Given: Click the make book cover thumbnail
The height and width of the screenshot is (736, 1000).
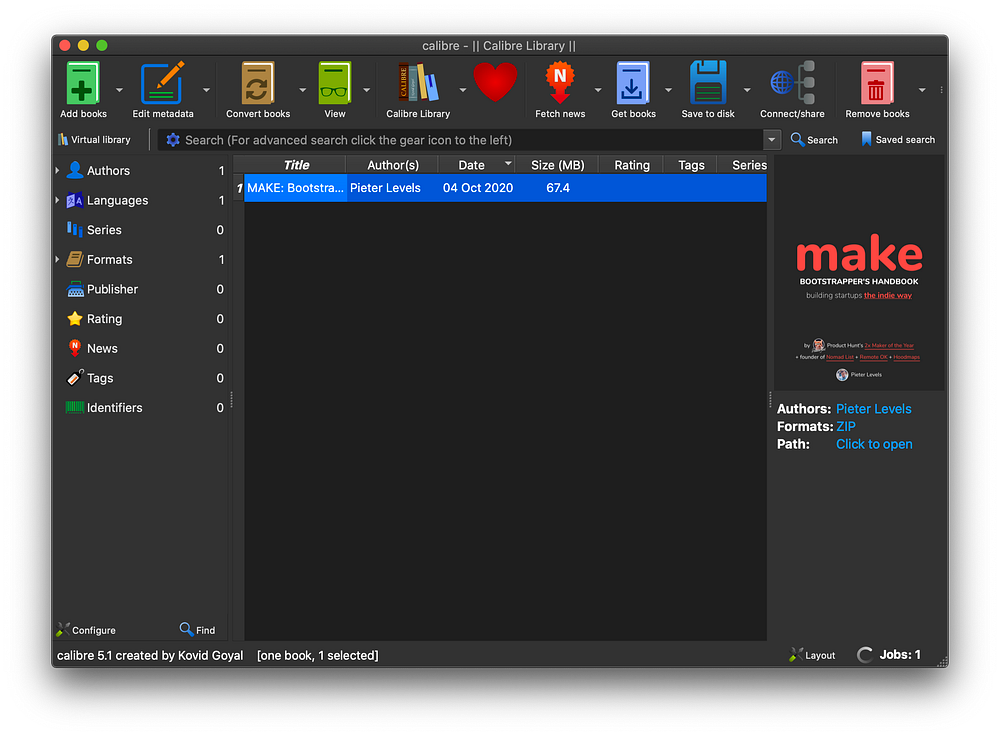Looking at the screenshot, I should 858,273.
